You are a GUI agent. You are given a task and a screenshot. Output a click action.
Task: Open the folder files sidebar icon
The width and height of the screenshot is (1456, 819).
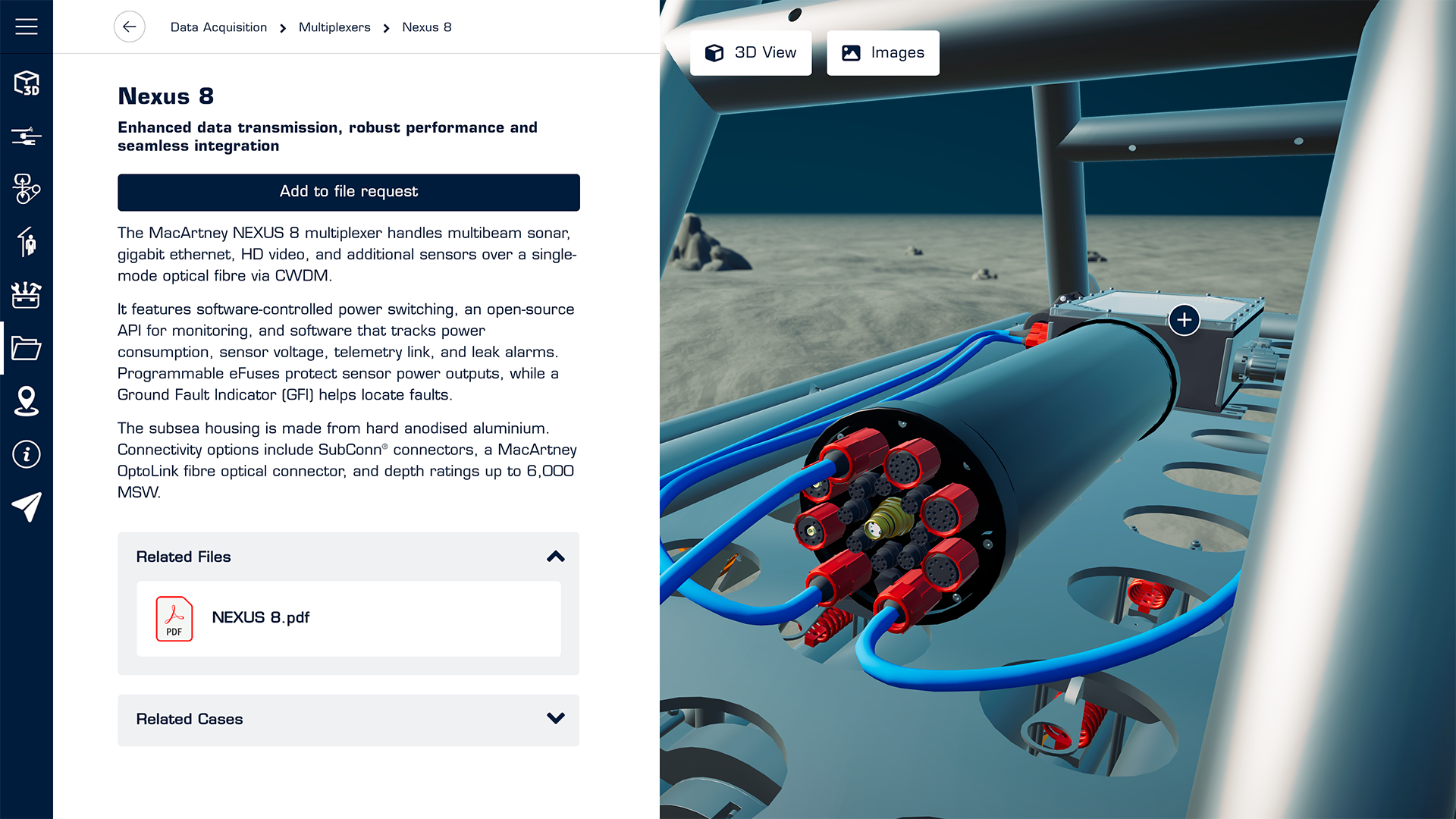pos(27,348)
